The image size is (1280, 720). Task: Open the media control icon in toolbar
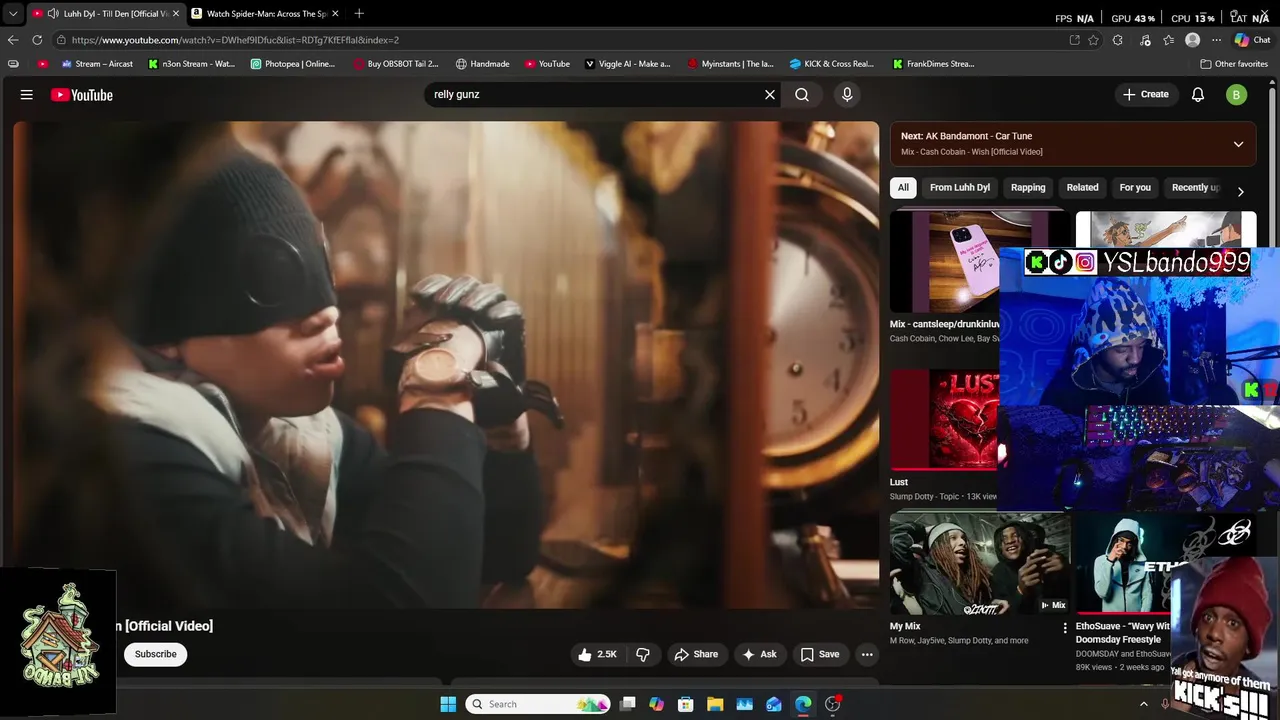click(x=1145, y=40)
